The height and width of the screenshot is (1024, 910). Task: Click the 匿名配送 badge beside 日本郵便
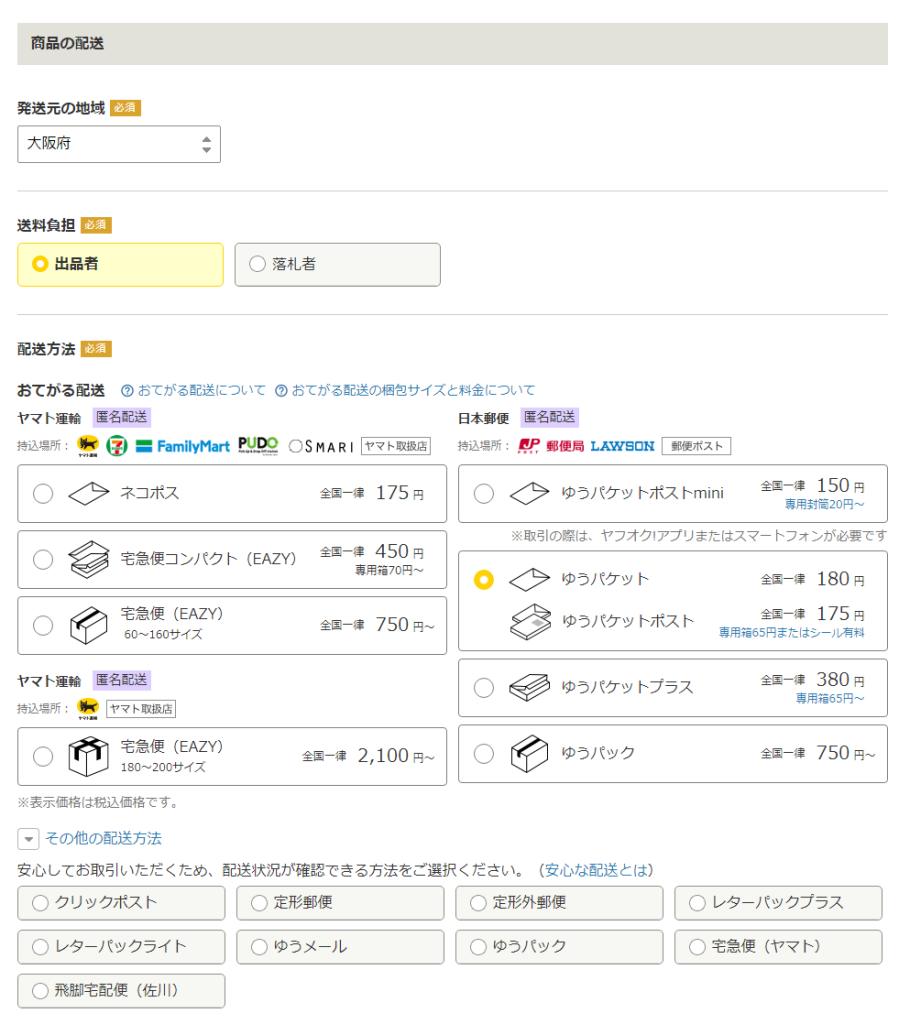tap(549, 417)
